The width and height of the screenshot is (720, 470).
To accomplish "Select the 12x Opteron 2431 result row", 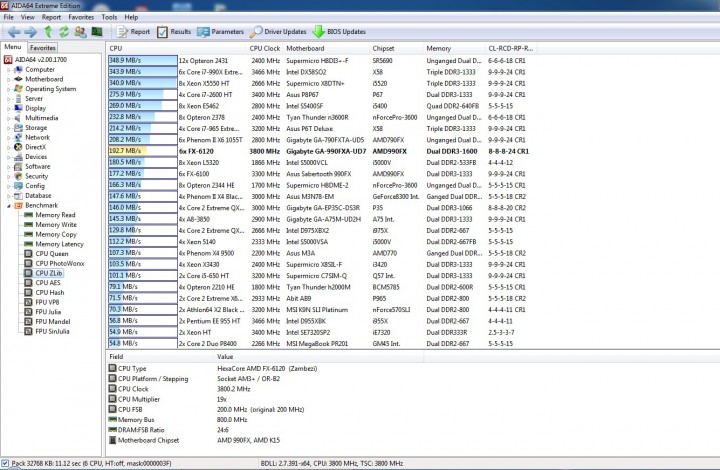I will 320,61.
